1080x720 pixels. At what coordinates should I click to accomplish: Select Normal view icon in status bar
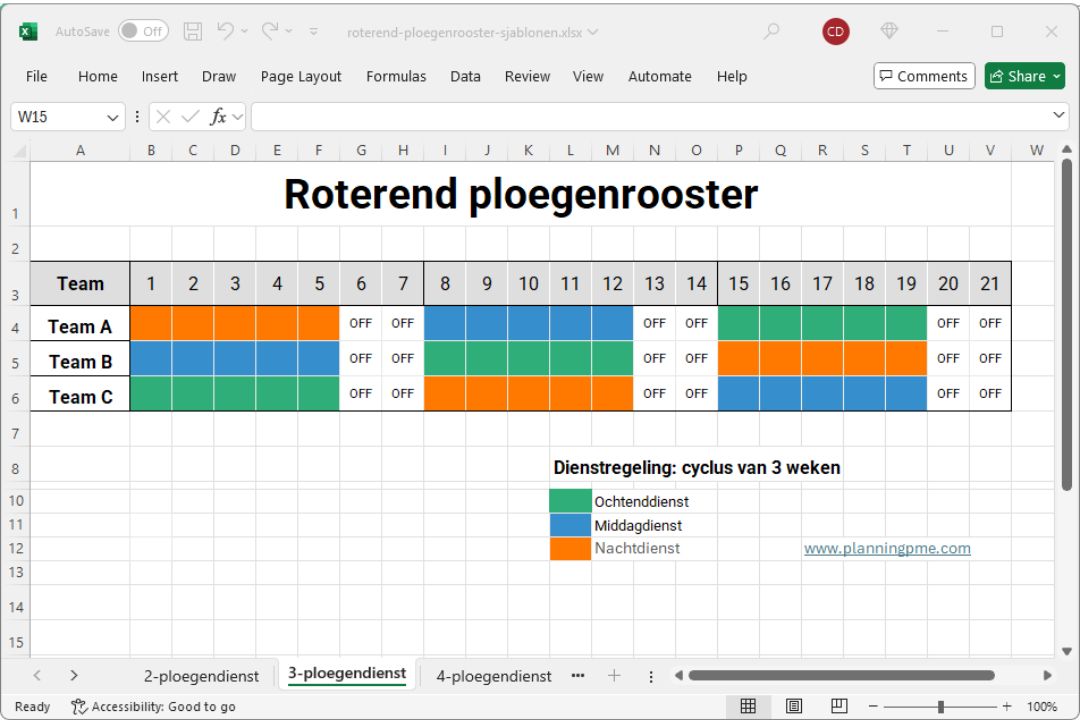coord(748,706)
